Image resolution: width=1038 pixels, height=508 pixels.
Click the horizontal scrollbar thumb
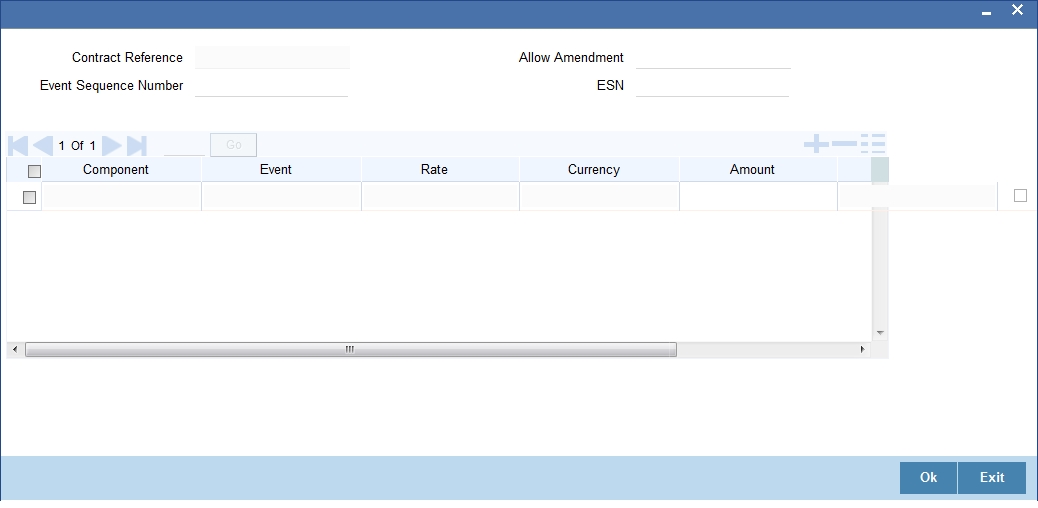pyautogui.click(x=351, y=349)
